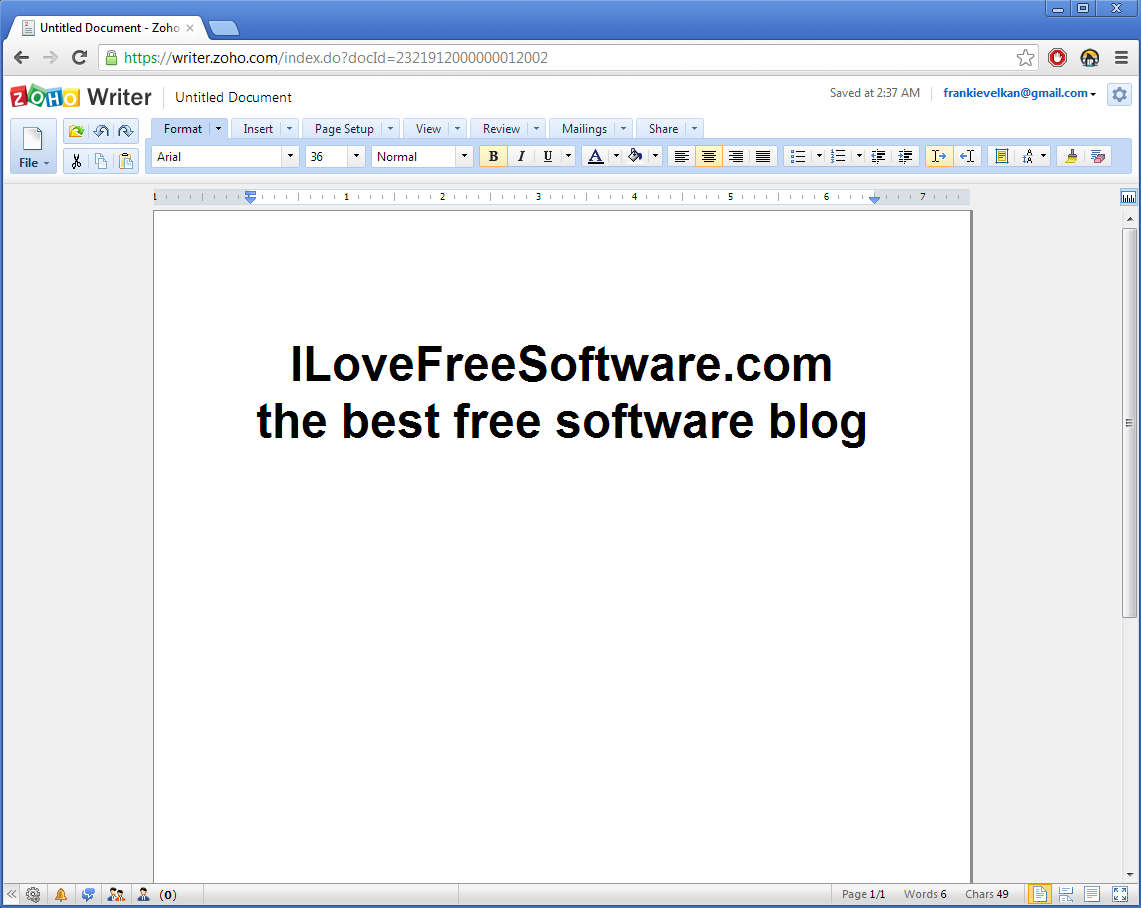This screenshot has height=908, width=1141.
Task: Open the underline style dropdown arrow
Action: pos(568,156)
